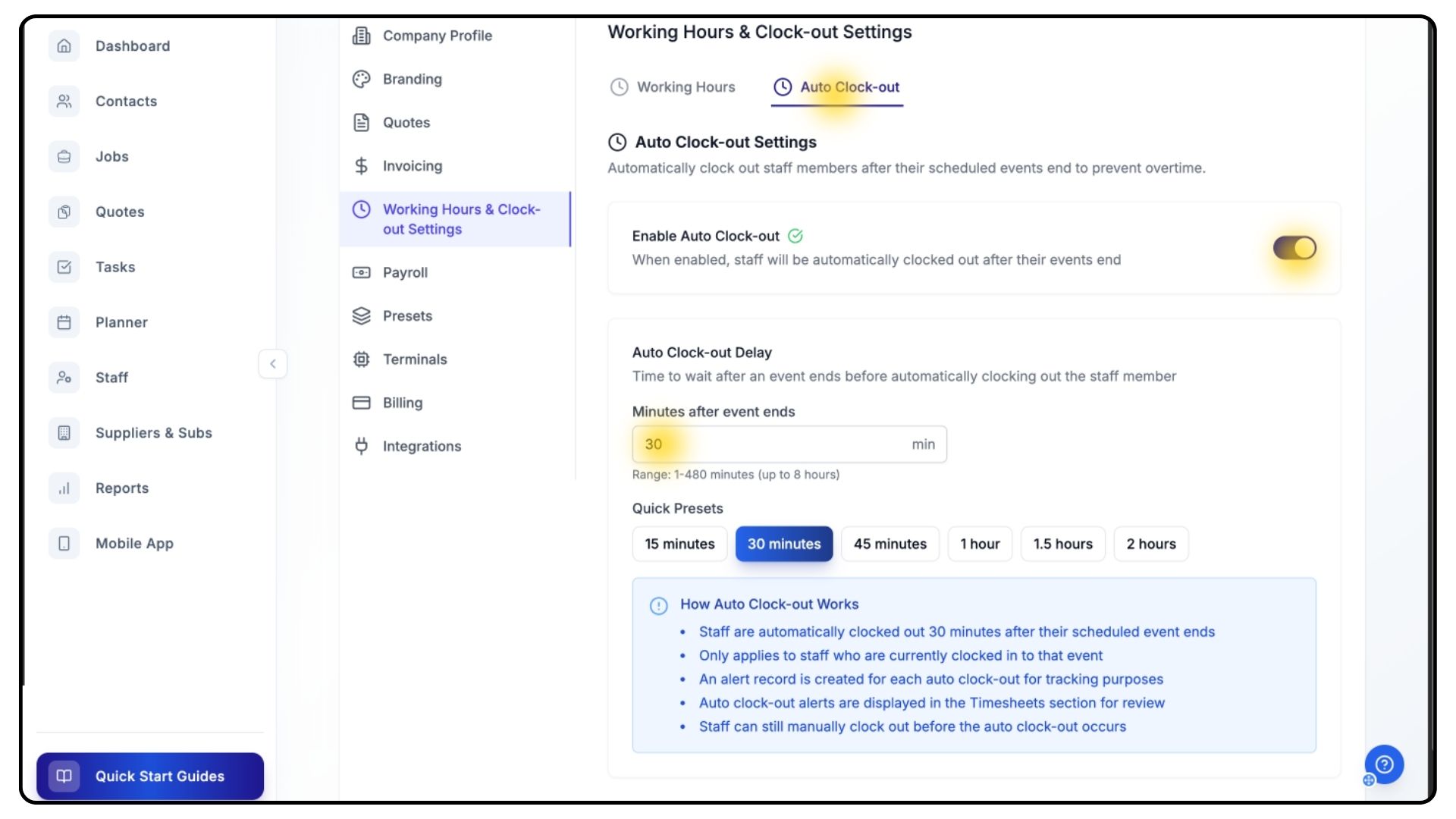The image size is (1456, 819).
Task: Click the Dashboard home icon
Action: [x=64, y=46]
